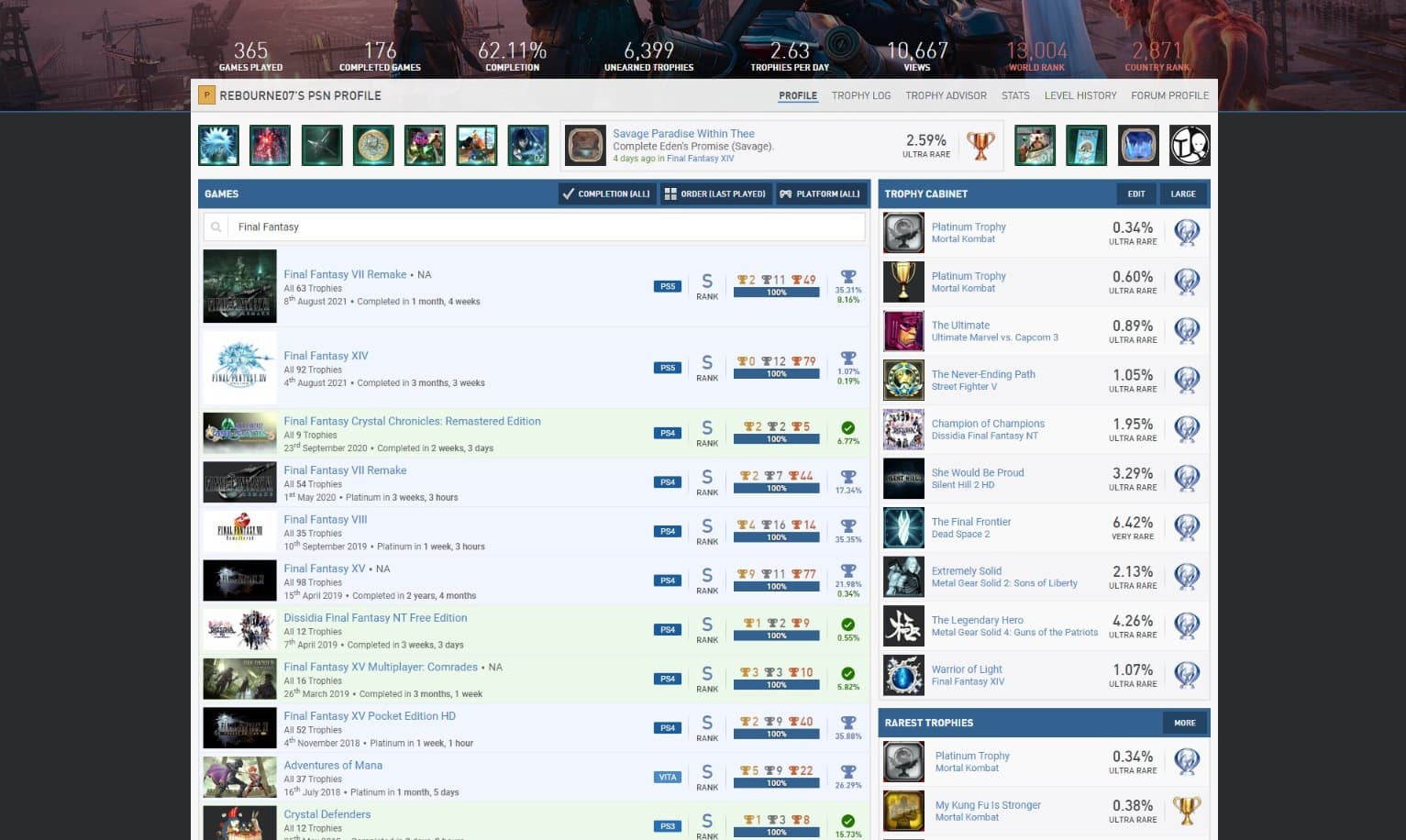The width and height of the screenshot is (1406, 840).
Task: Click the S rank badge on Final Fantasy XV row
Action: 707,580
